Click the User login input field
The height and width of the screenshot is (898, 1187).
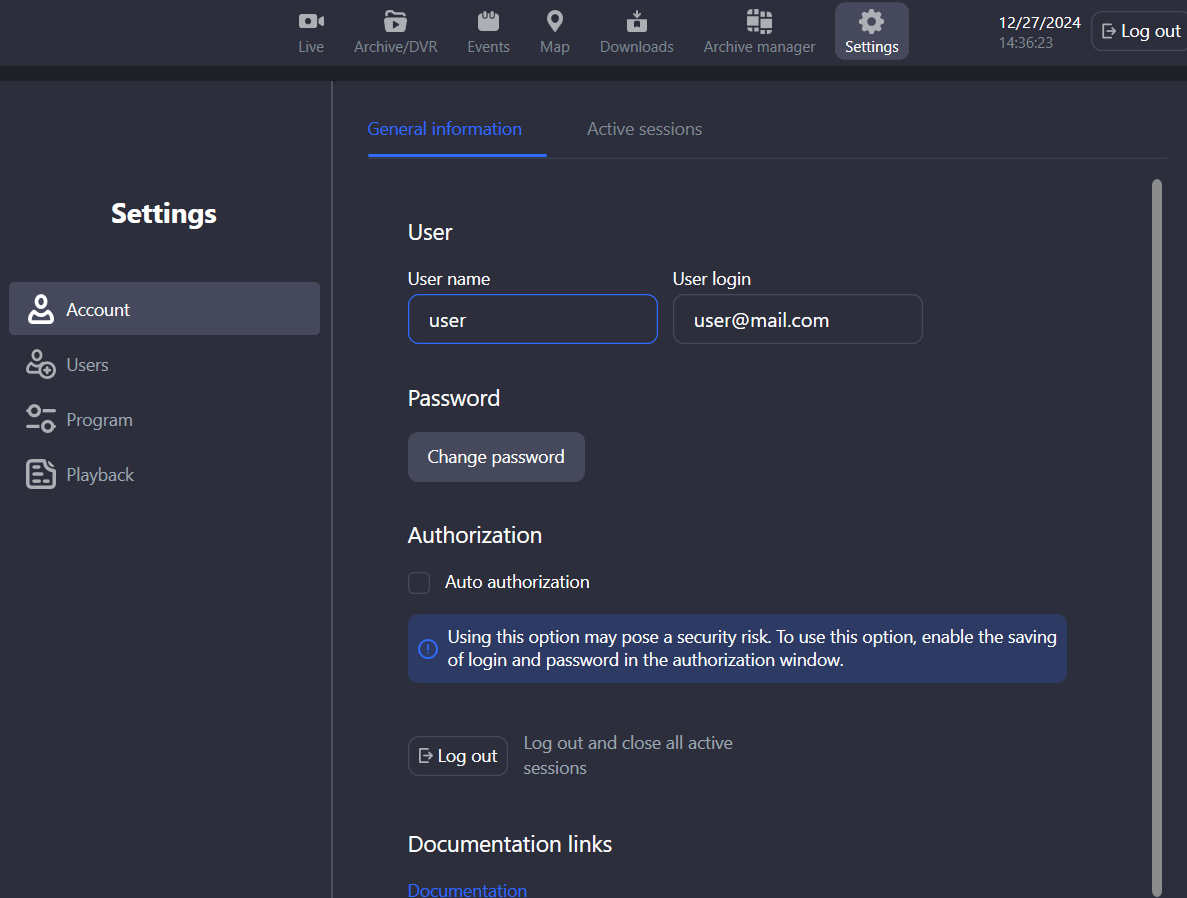tap(797, 320)
